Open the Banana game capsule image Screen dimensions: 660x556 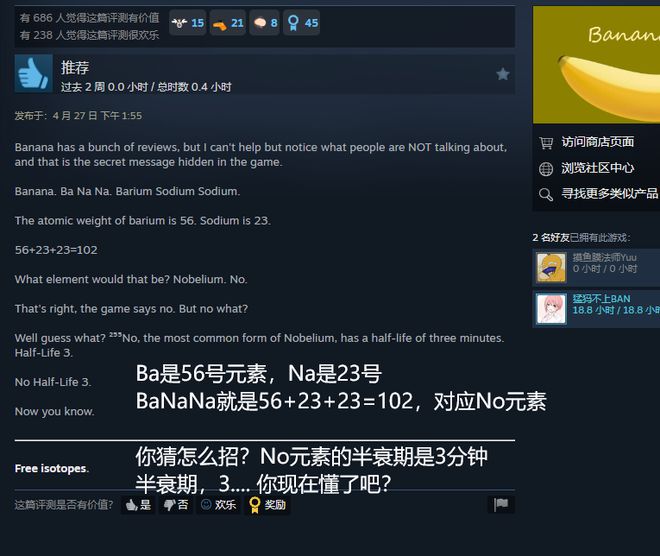pyautogui.click(x=596, y=64)
